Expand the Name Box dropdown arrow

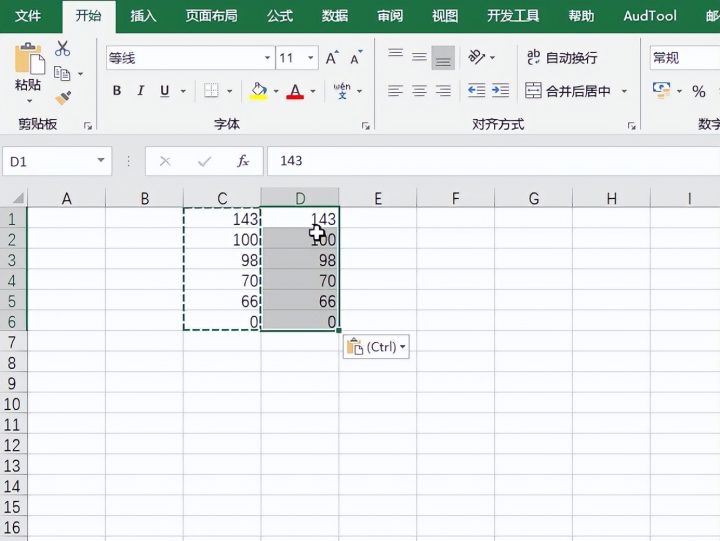coord(101,160)
